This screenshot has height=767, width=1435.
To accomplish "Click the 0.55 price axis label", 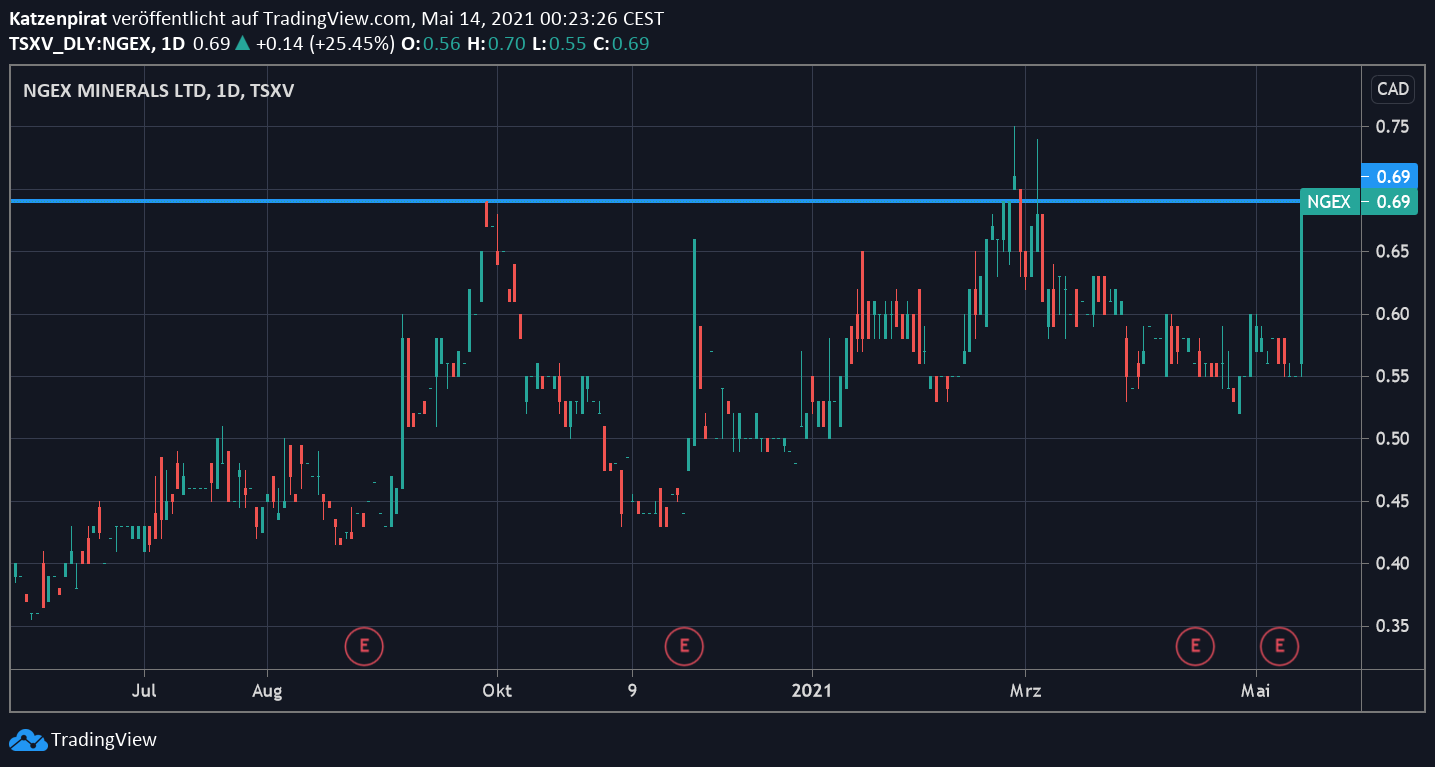I will 1393,376.
